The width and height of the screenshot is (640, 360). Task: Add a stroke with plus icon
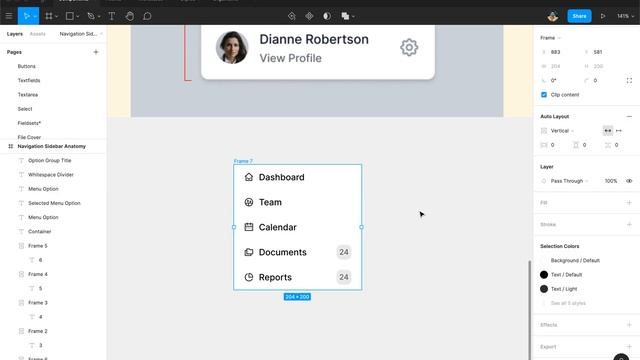(x=629, y=224)
